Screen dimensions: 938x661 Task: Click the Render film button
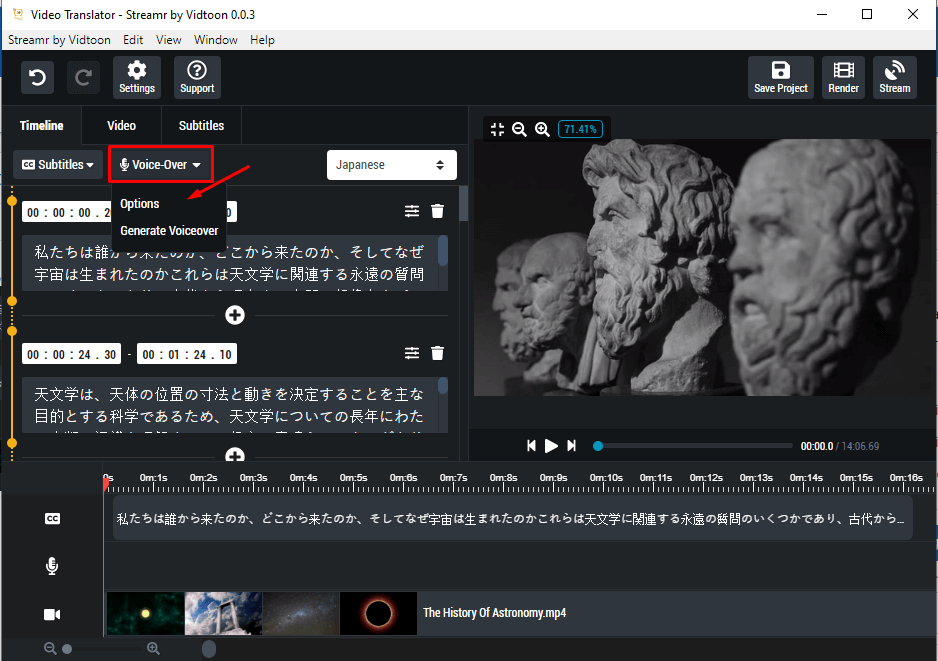click(843, 77)
